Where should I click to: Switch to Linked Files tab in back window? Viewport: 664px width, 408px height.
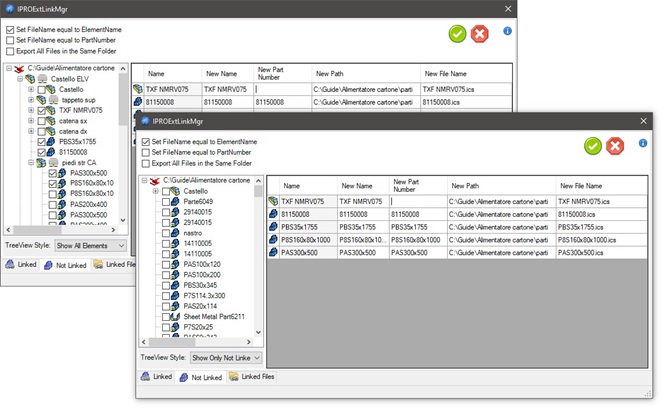click(x=113, y=265)
